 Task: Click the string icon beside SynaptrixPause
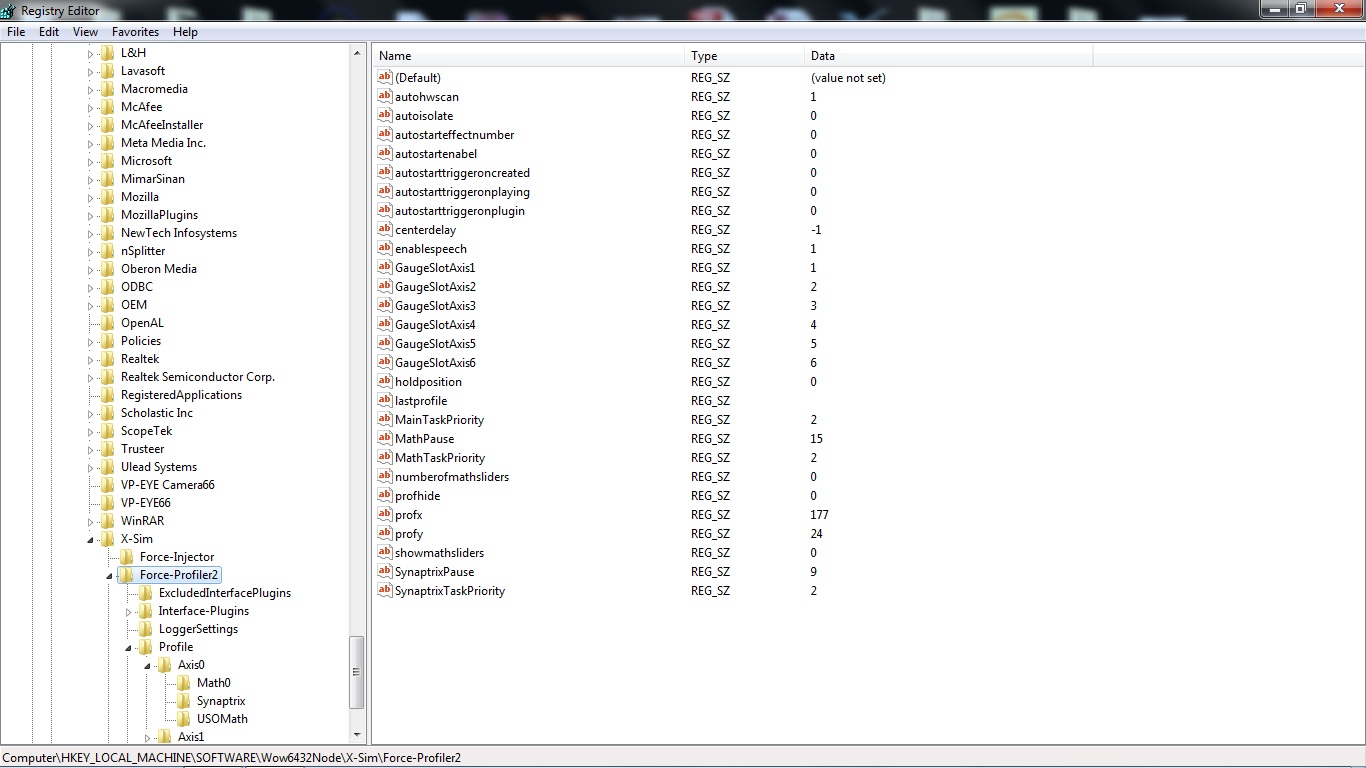pos(385,571)
